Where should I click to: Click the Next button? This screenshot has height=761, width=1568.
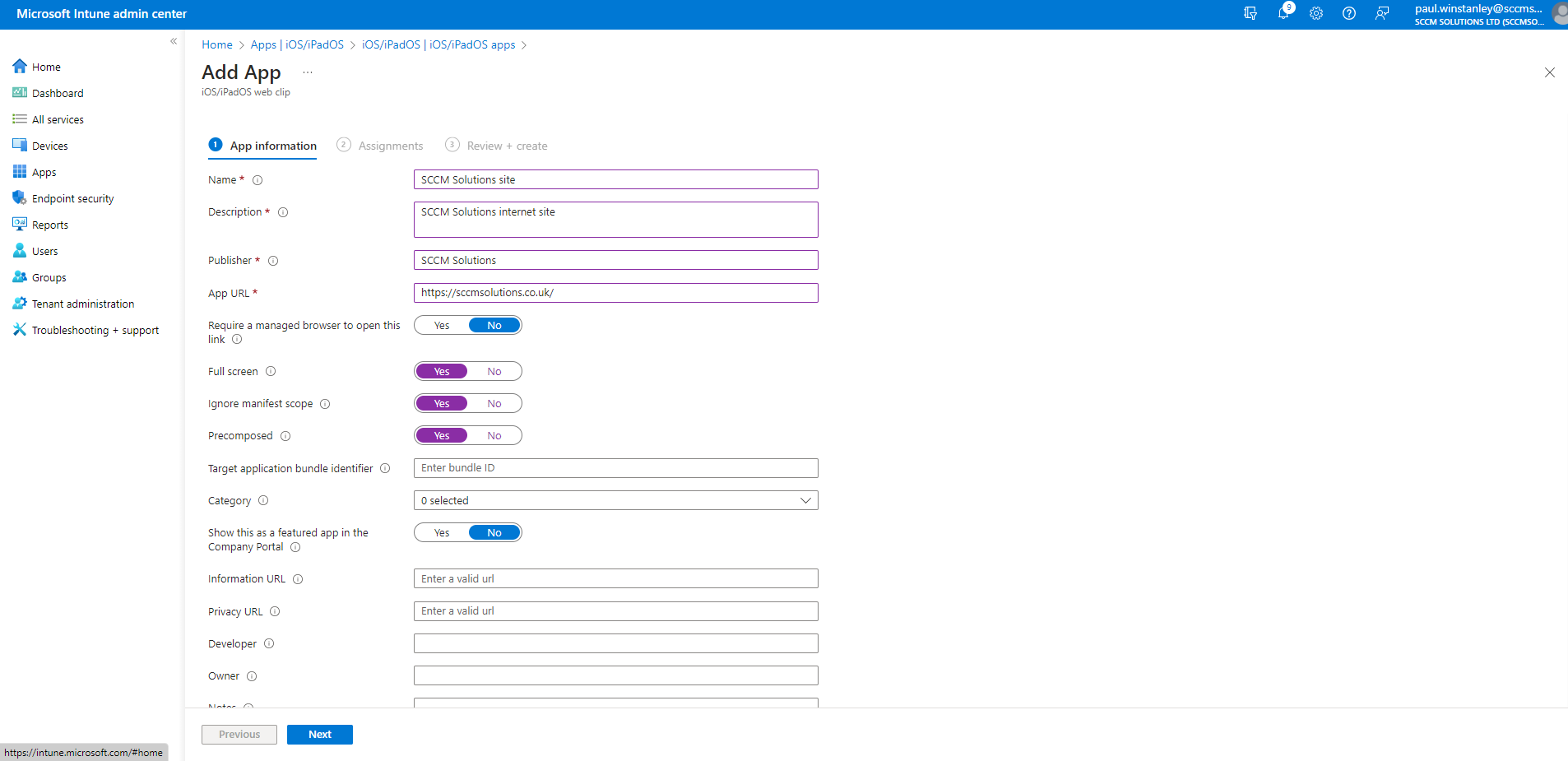point(320,735)
